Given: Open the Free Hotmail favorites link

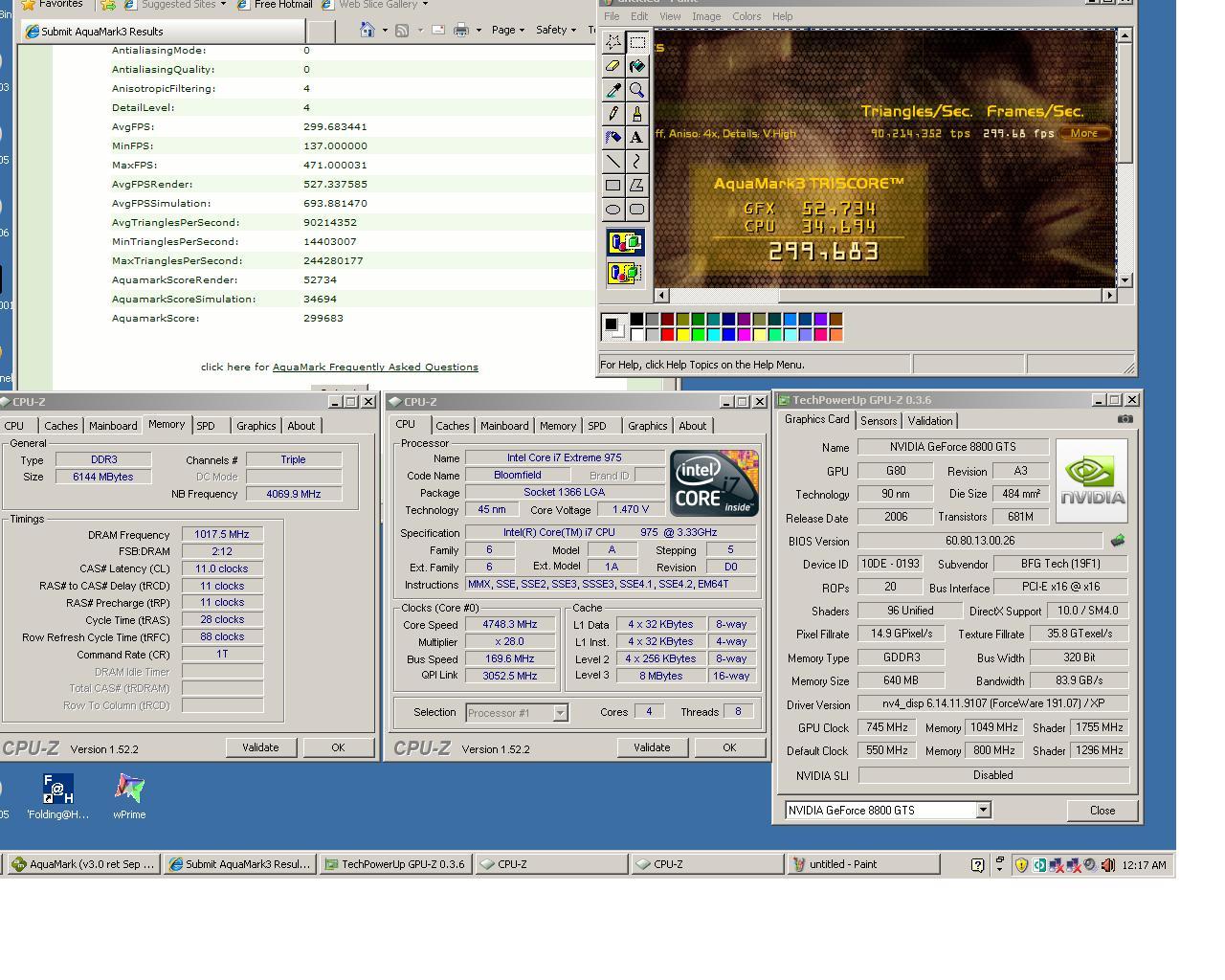Looking at the screenshot, I should click(275, 4).
